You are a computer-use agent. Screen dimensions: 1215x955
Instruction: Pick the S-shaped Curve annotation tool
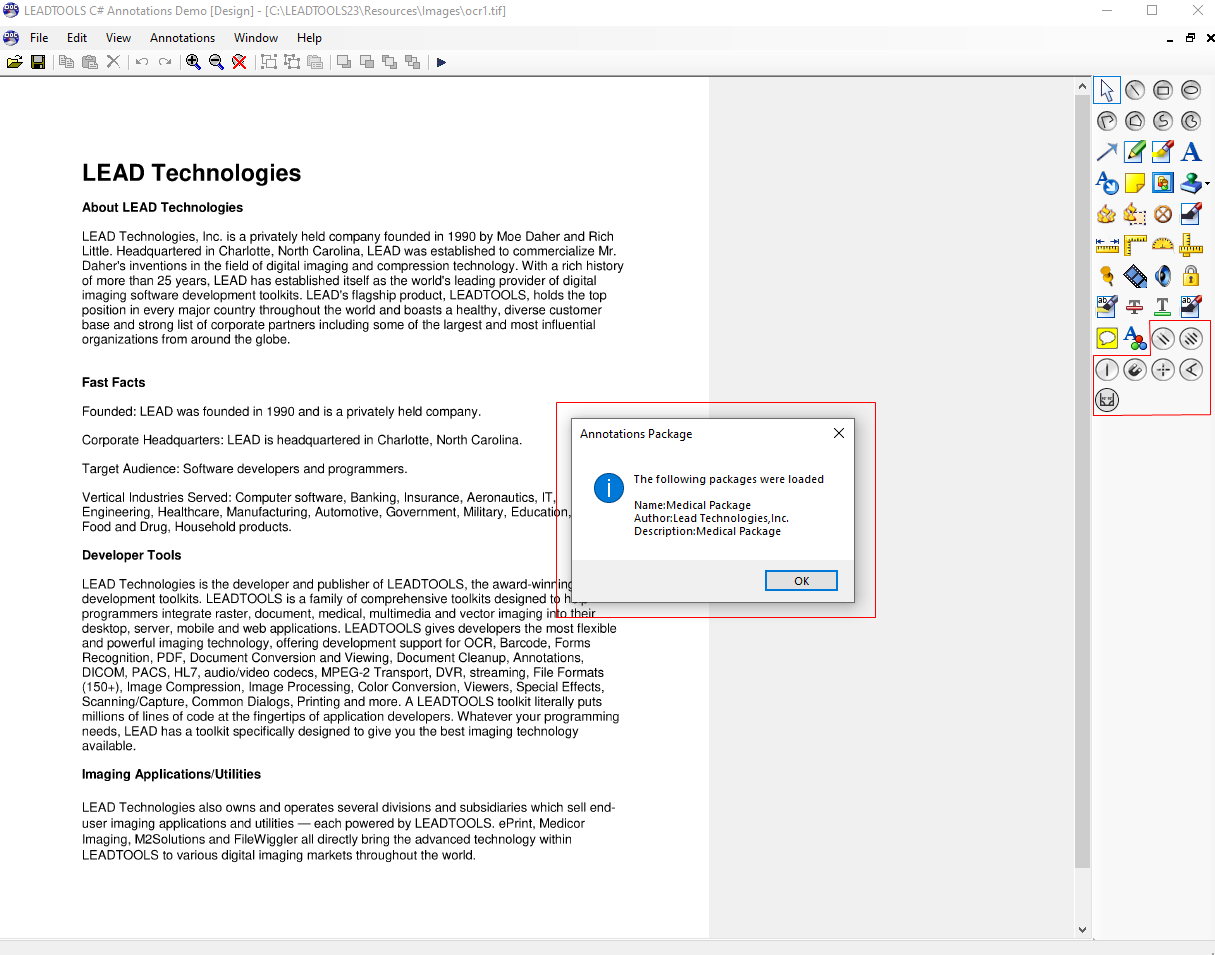(x=1163, y=121)
